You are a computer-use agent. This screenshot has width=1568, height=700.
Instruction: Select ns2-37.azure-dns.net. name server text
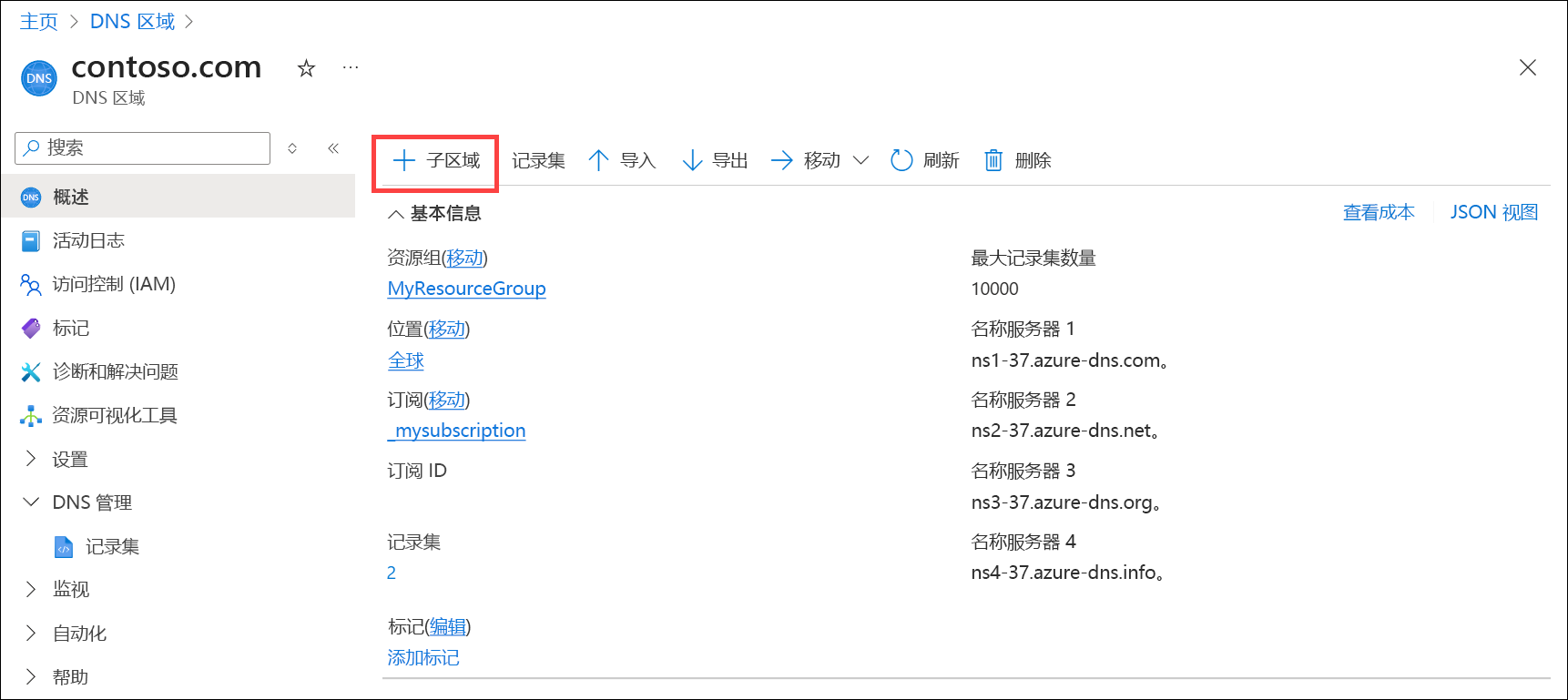1065,431
